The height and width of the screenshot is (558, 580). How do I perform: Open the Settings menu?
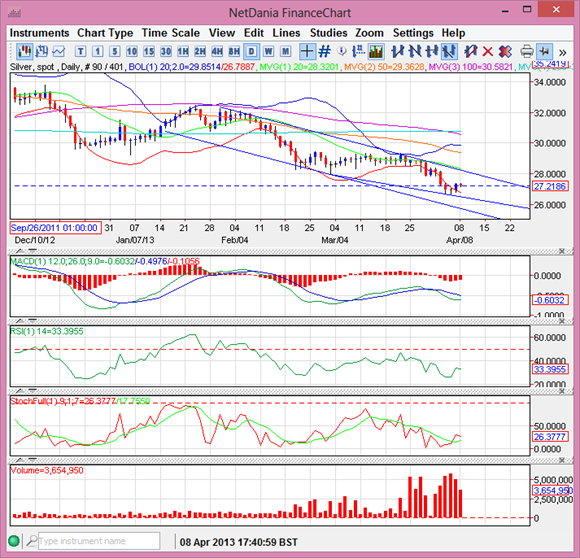413,33
